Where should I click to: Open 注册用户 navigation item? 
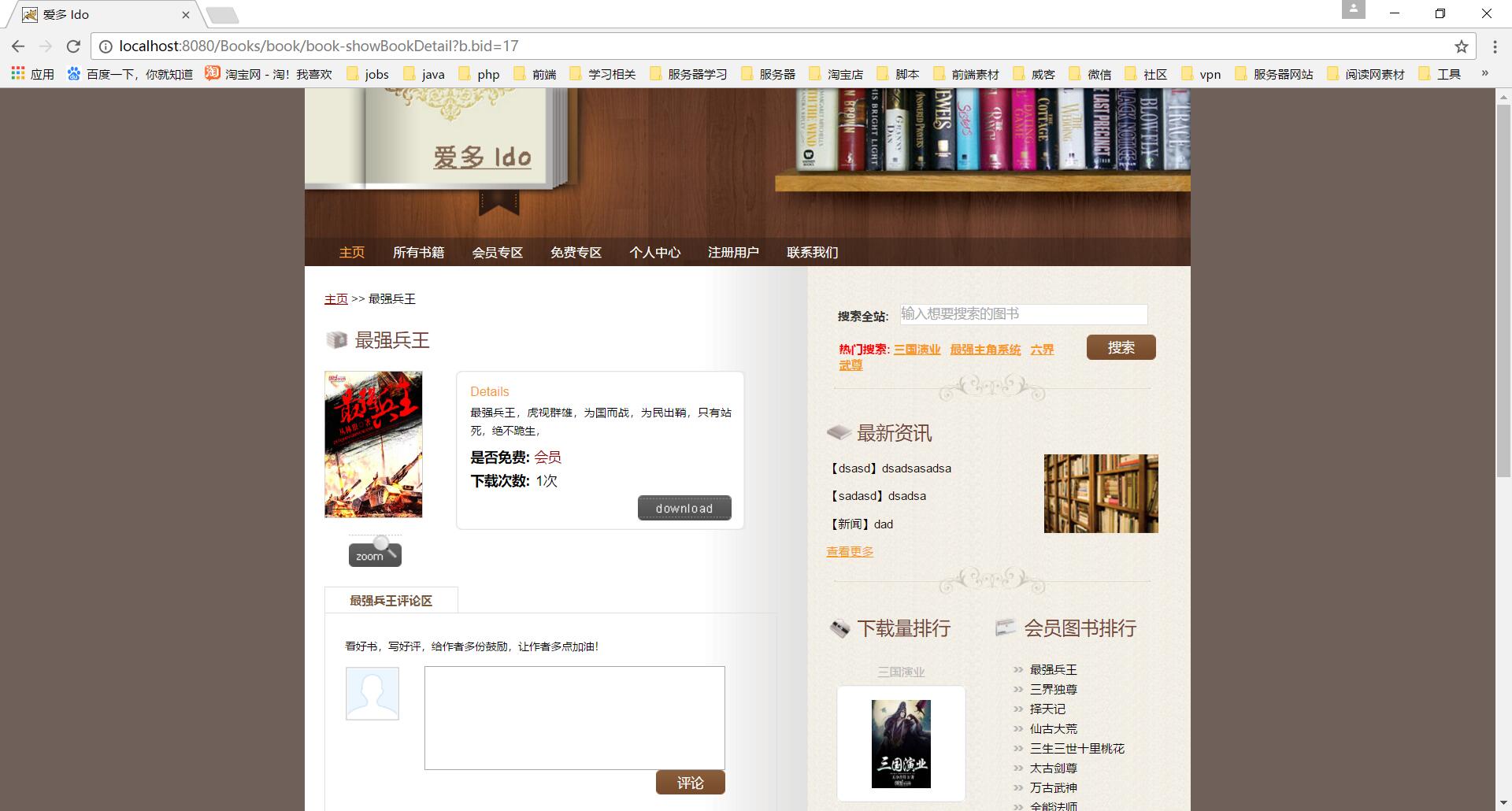[x=733, y=252]
